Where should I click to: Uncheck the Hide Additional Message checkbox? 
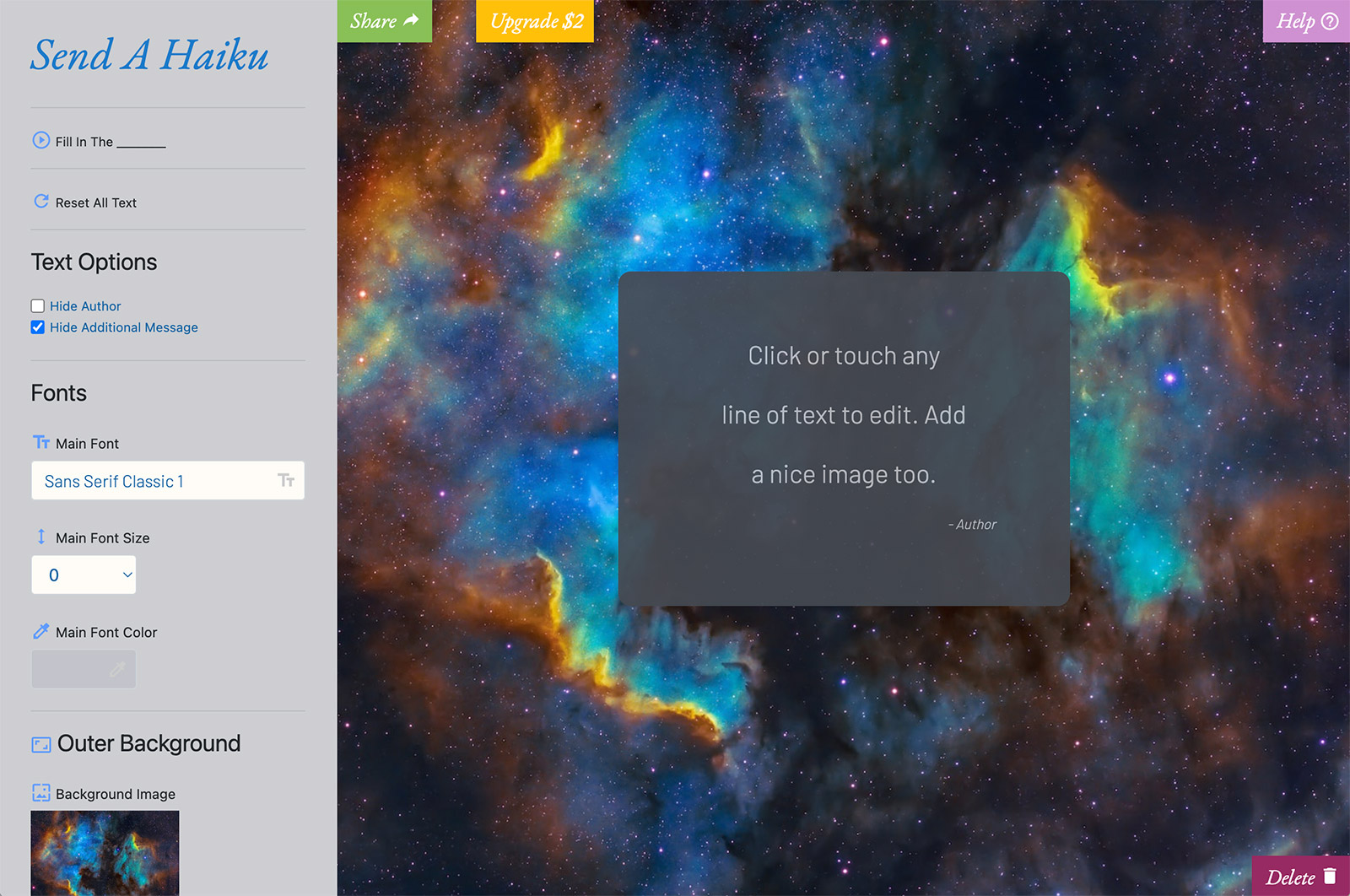coord(38,327)
